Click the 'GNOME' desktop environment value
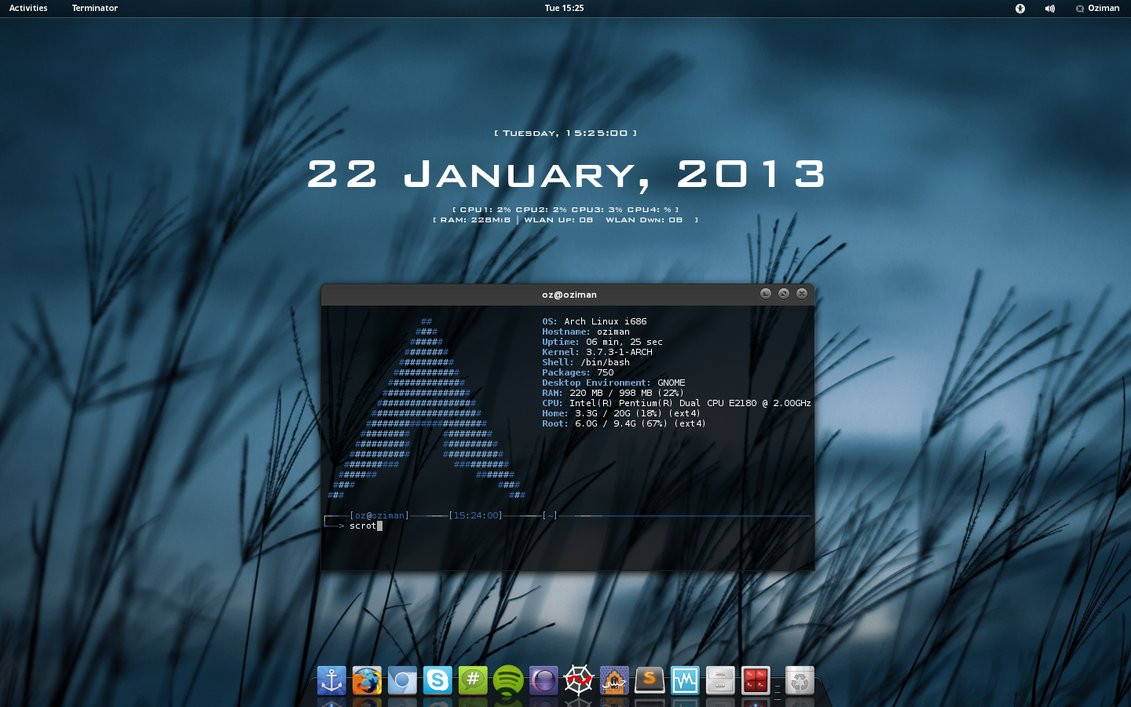Viewport: 1131px width, 707px height. 672,383
